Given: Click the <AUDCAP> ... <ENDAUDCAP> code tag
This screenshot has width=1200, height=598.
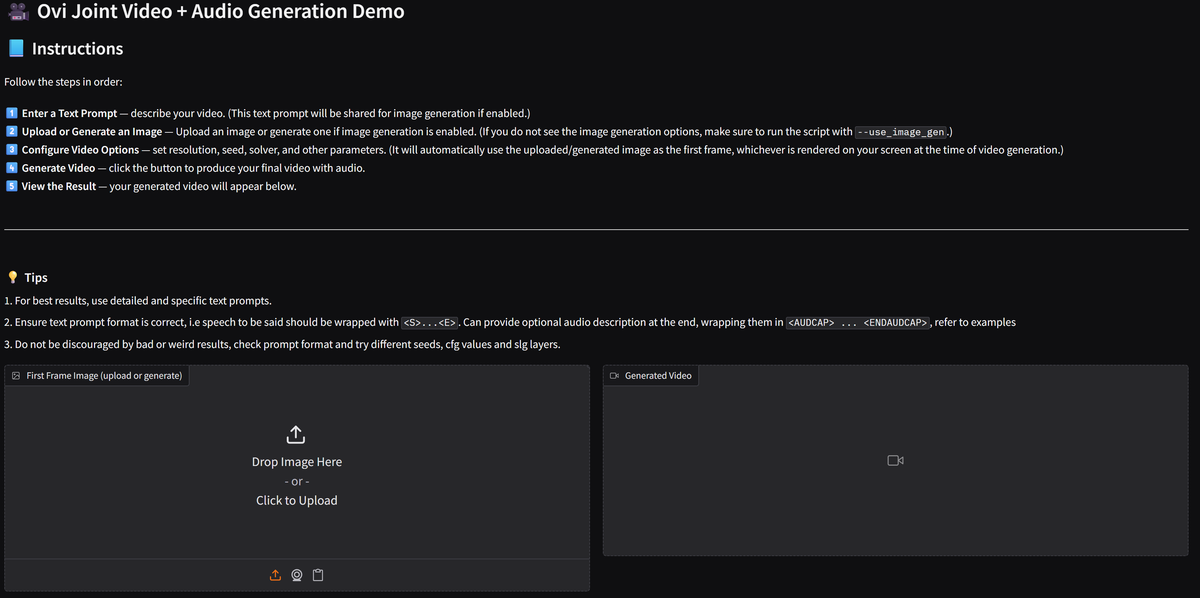Looking at the screenshot, I should click(859, 323).
